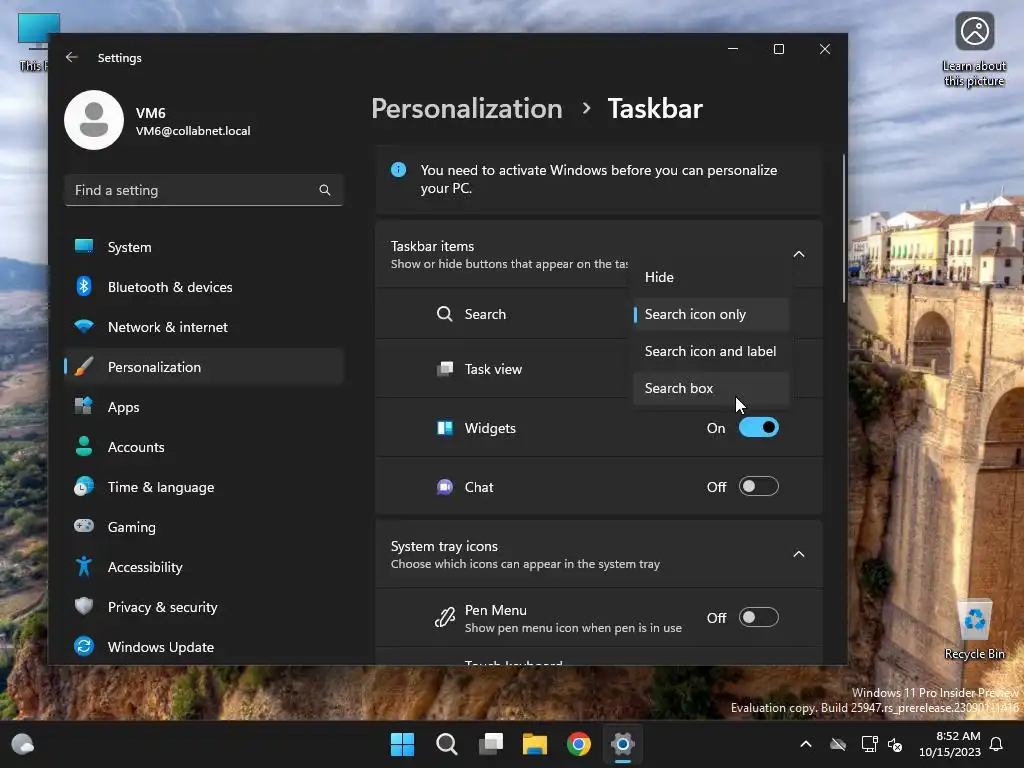Enable the Pen Menu toggle
This screenshot has width=1024, height=768.
coord(759,617)
